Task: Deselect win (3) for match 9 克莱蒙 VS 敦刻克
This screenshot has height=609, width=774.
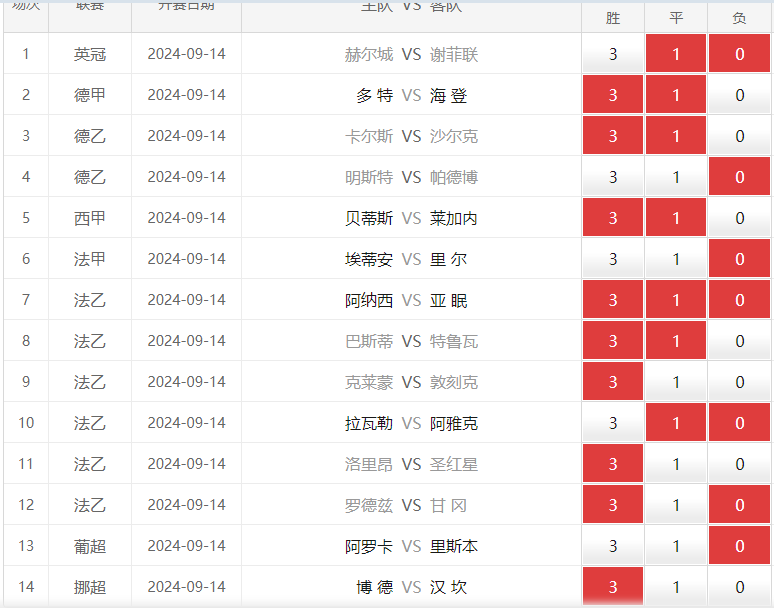Action: click(613, 381)
